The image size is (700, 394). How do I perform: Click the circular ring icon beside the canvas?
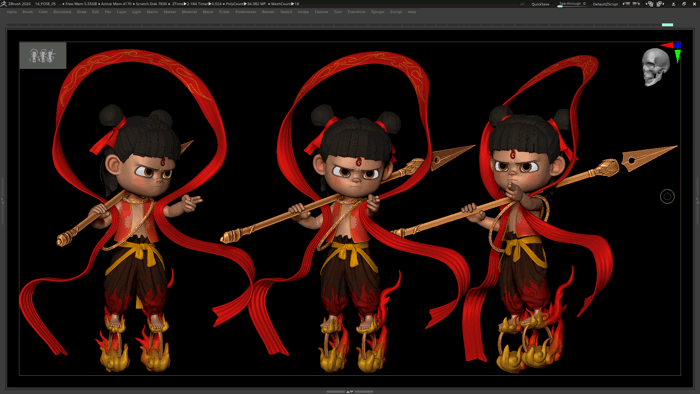point(667,196)
